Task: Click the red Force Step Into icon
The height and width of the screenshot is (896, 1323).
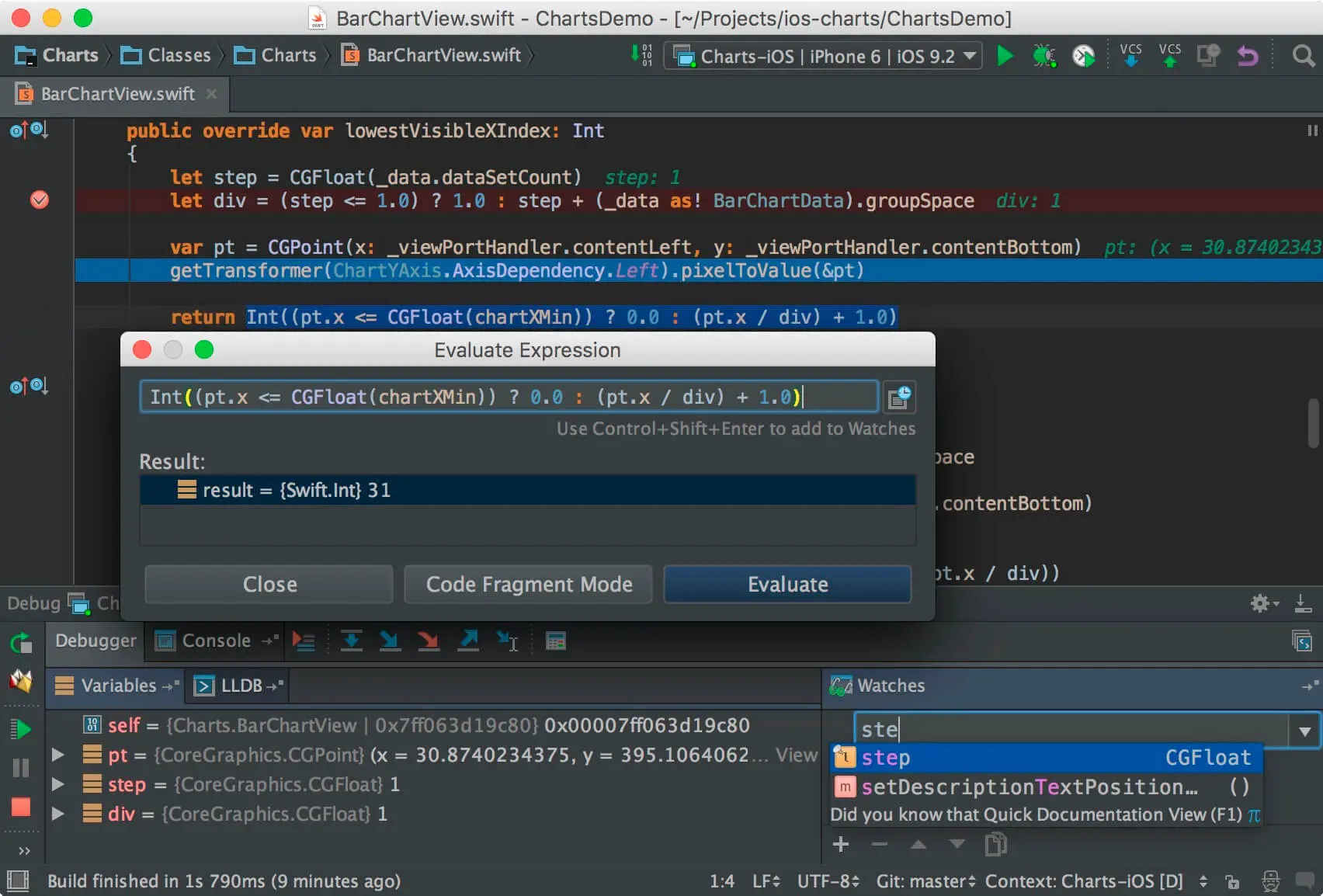Action: click(x=429, y=641)
